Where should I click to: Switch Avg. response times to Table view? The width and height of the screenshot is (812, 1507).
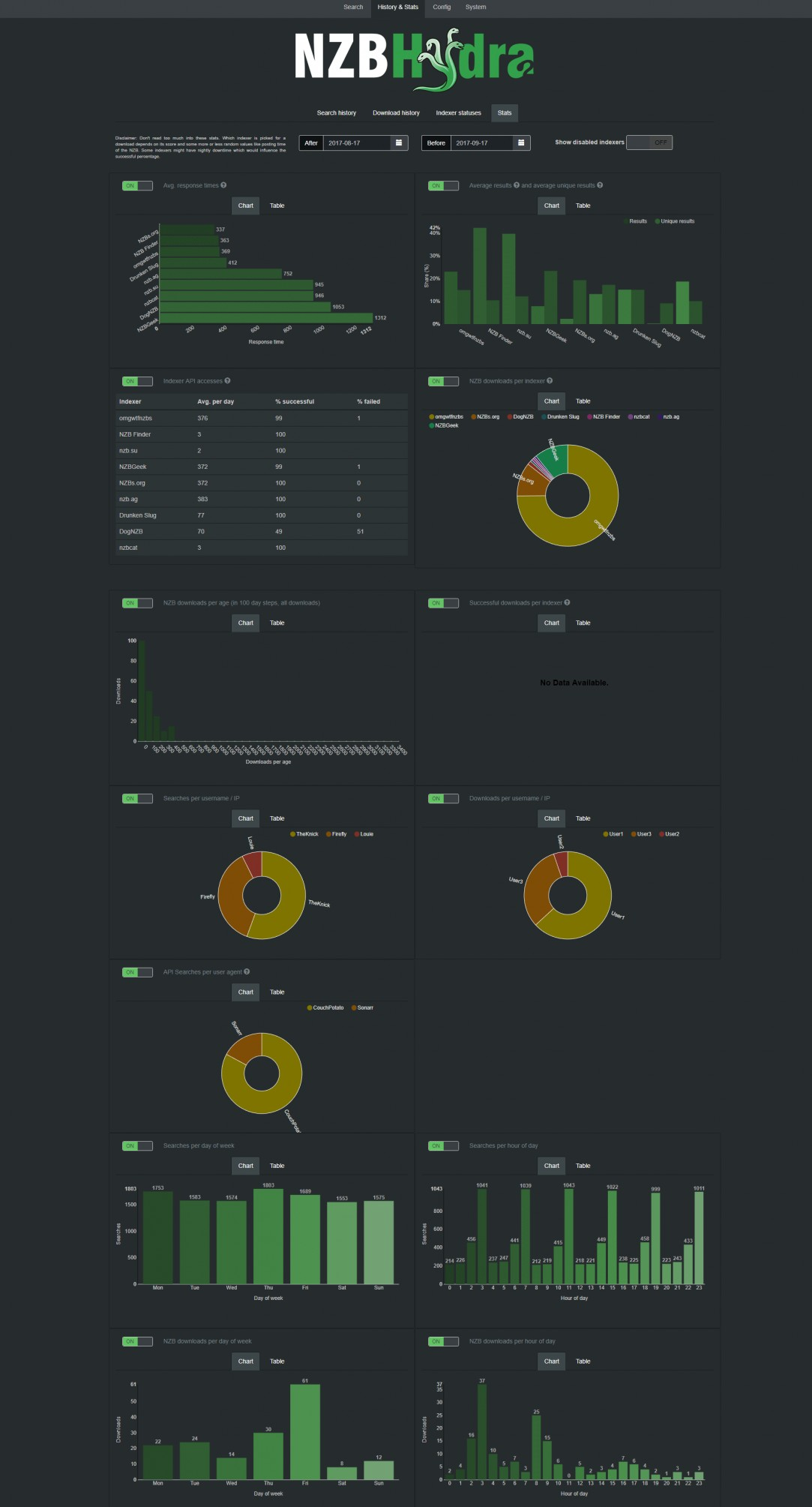point(277,206)
